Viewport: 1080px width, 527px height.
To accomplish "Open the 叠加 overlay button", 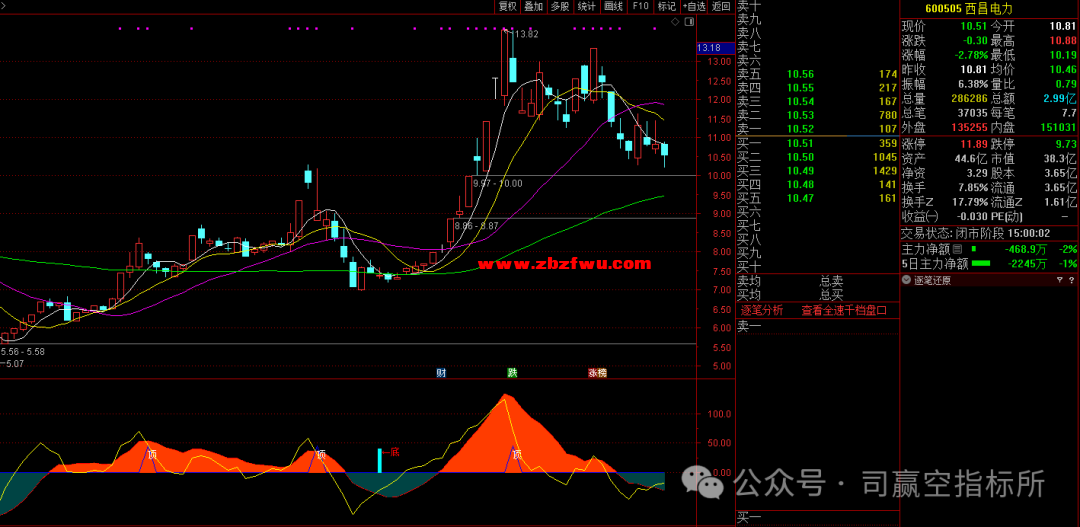I will 534,6.
